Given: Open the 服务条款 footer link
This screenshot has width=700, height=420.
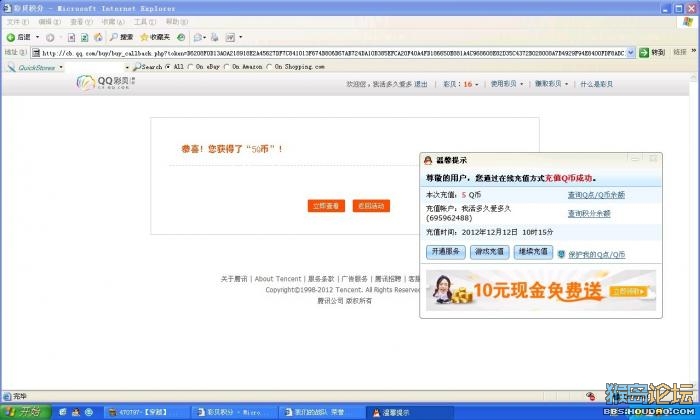Looking at the screenshot, I should [x=321, y=279].
